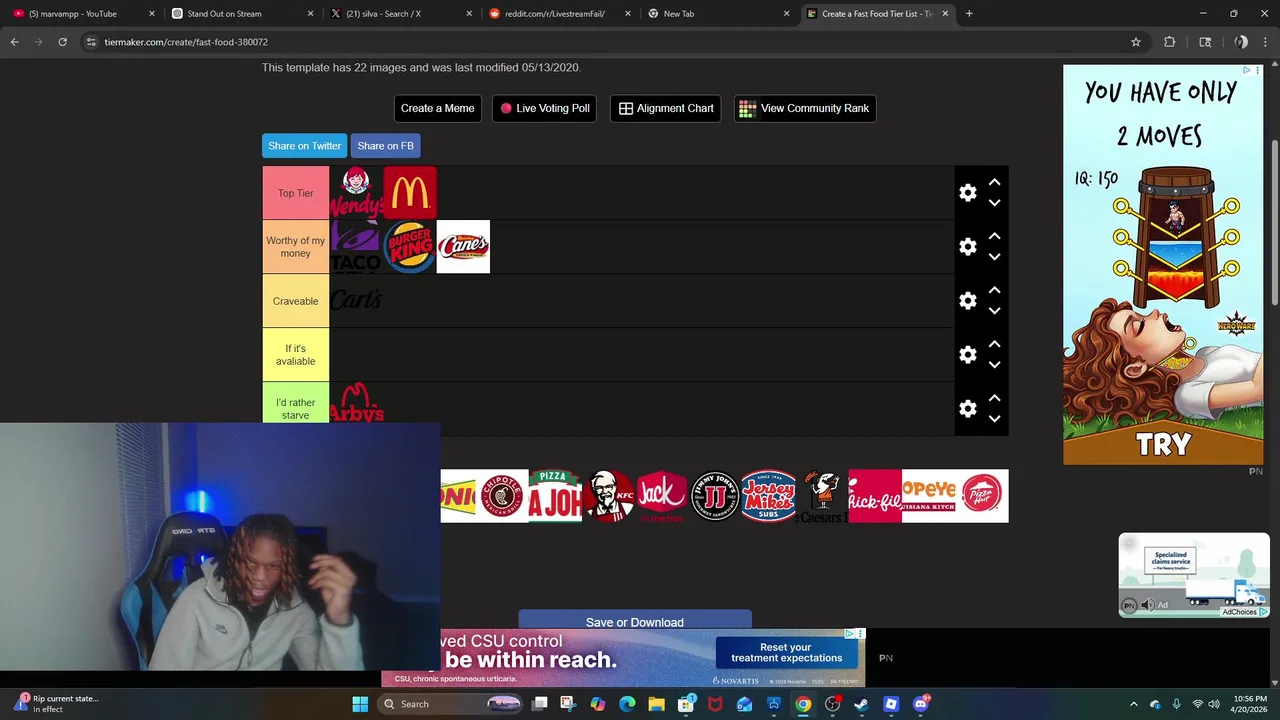
Task: Click Reset your treatment expectations ad button
Action: tap(786, 653)
